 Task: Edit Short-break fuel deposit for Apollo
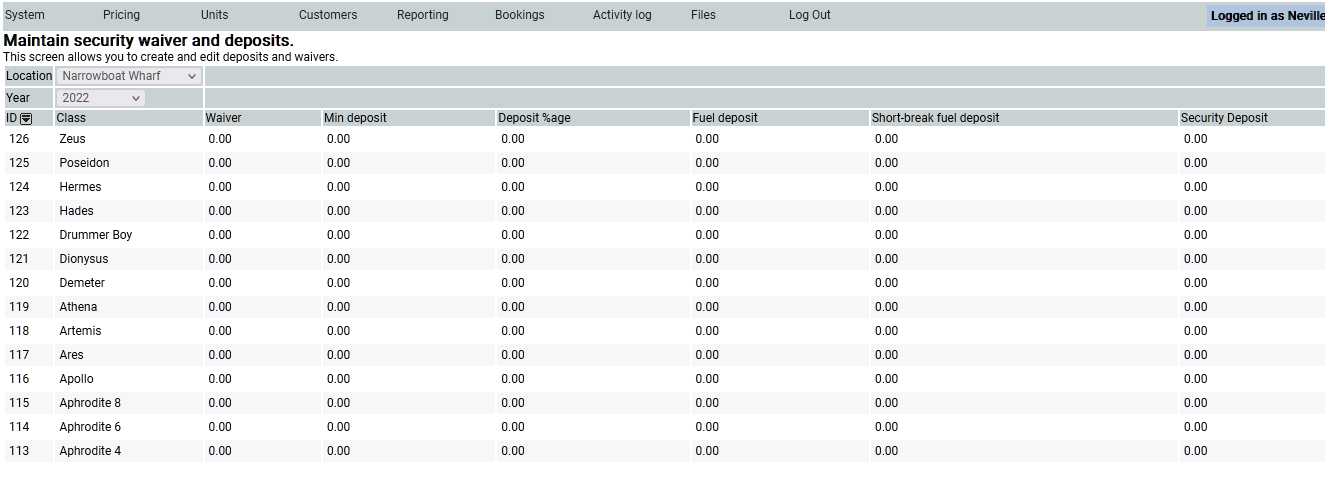click(x=886, y=379)
